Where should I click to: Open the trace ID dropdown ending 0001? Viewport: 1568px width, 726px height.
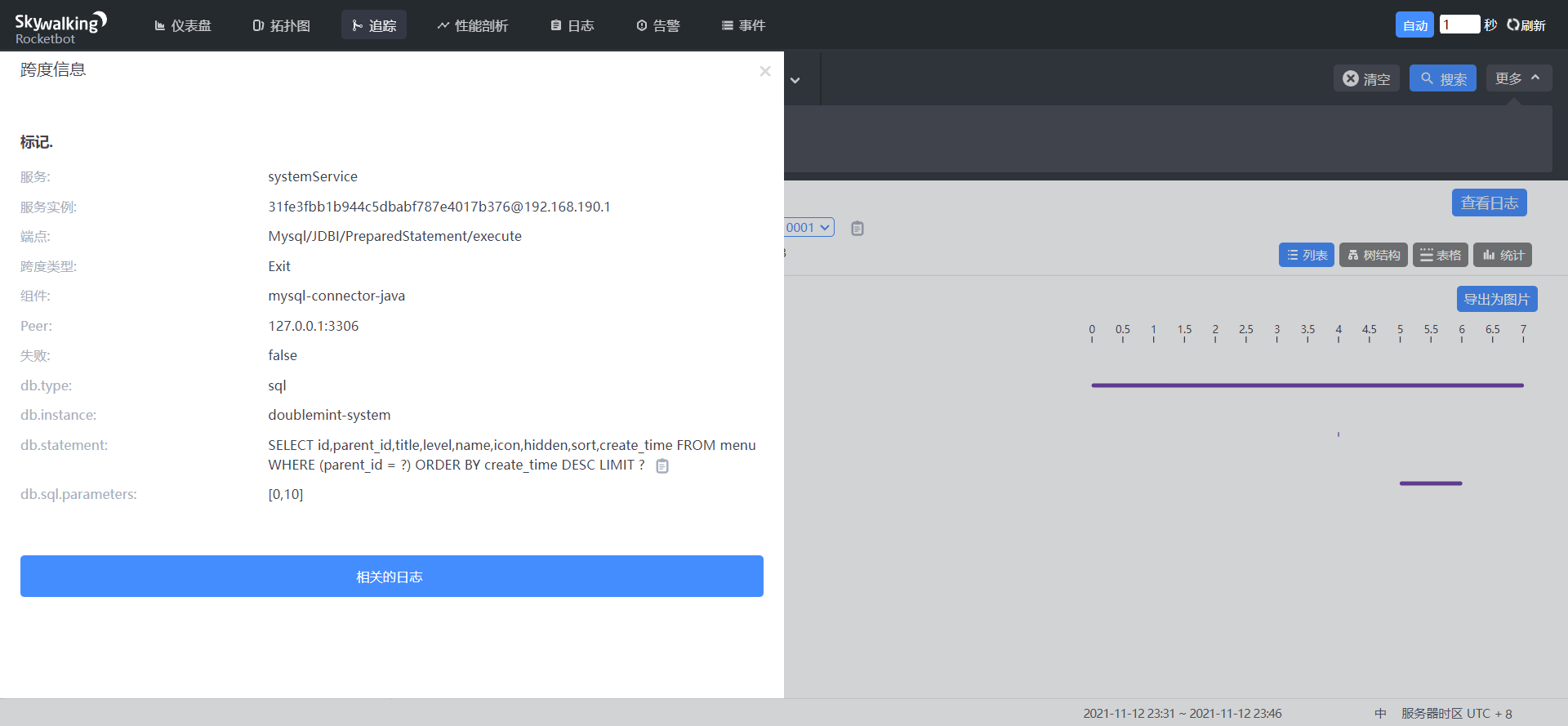coord(808,227)
